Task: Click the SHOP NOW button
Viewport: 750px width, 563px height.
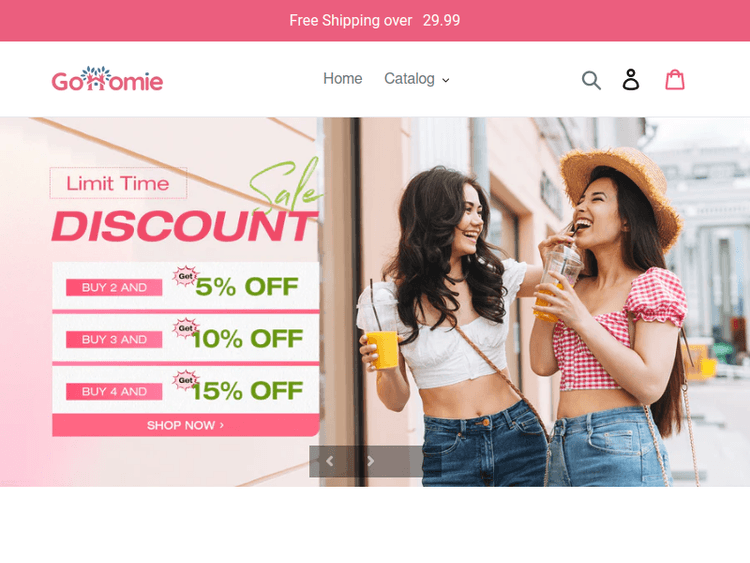Action: [186, 425]
